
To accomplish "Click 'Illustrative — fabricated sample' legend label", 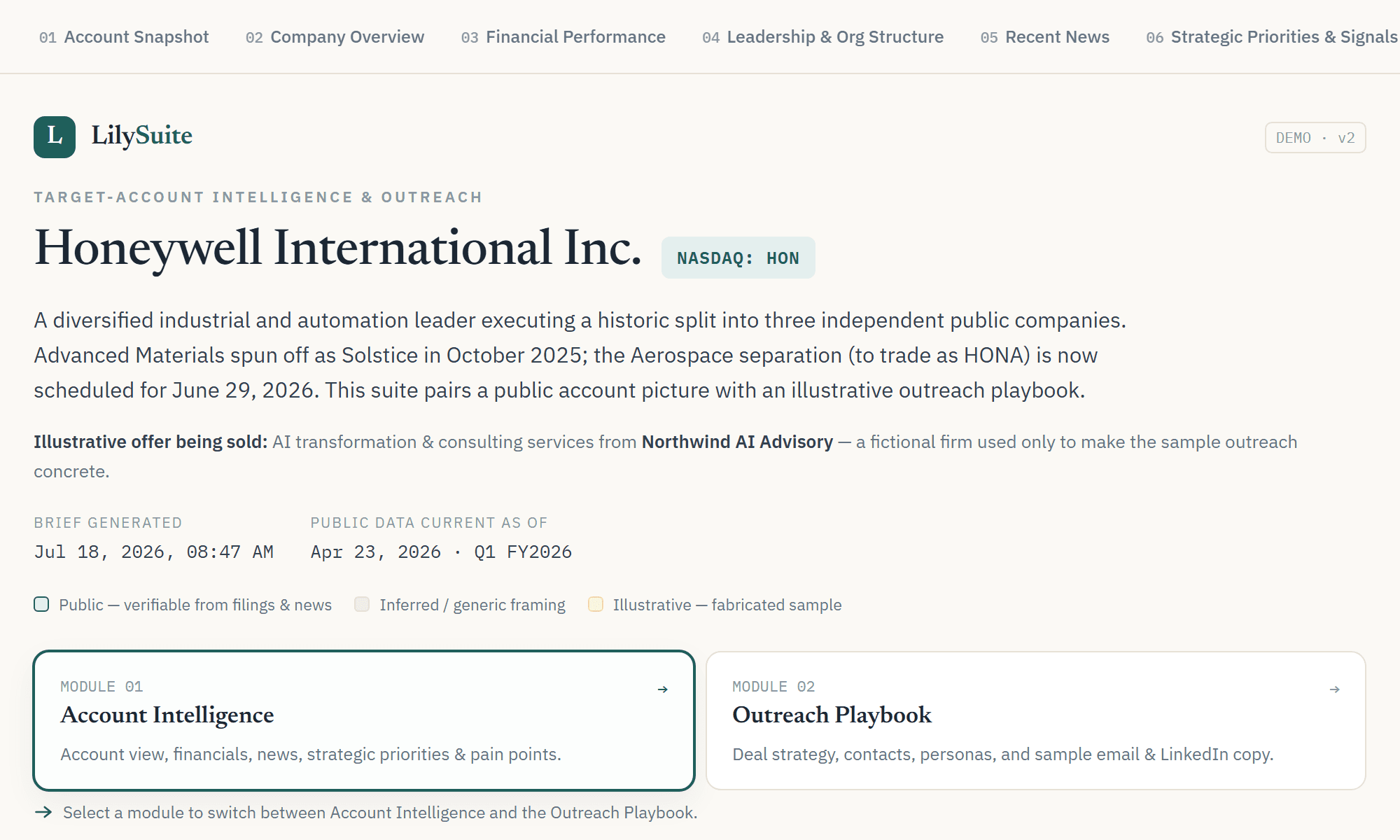I will pyautogui.click(x=727, y=605).
